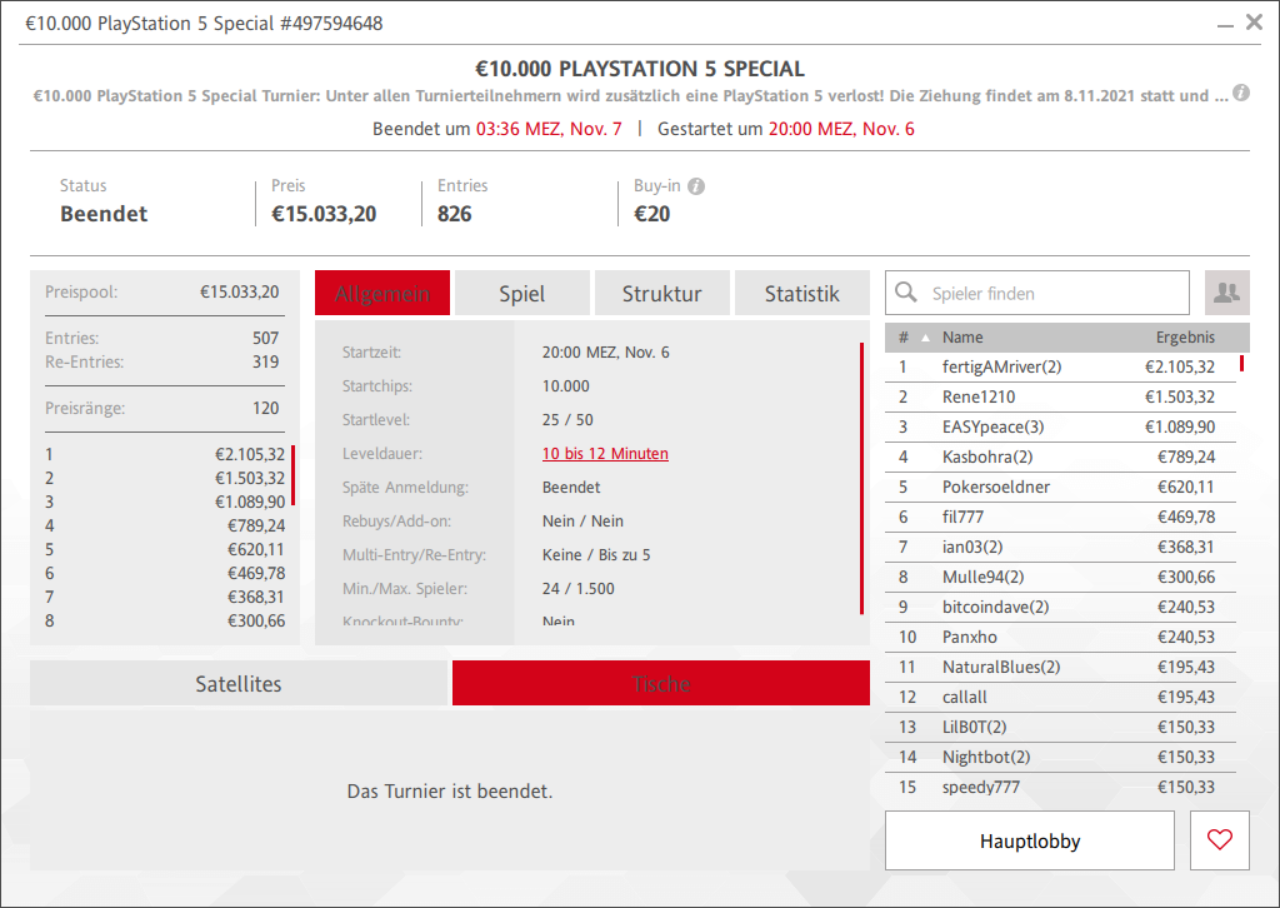1280x908 pixels.
Task: Click the player list red scrollbar
Action: click(1242, 363)
